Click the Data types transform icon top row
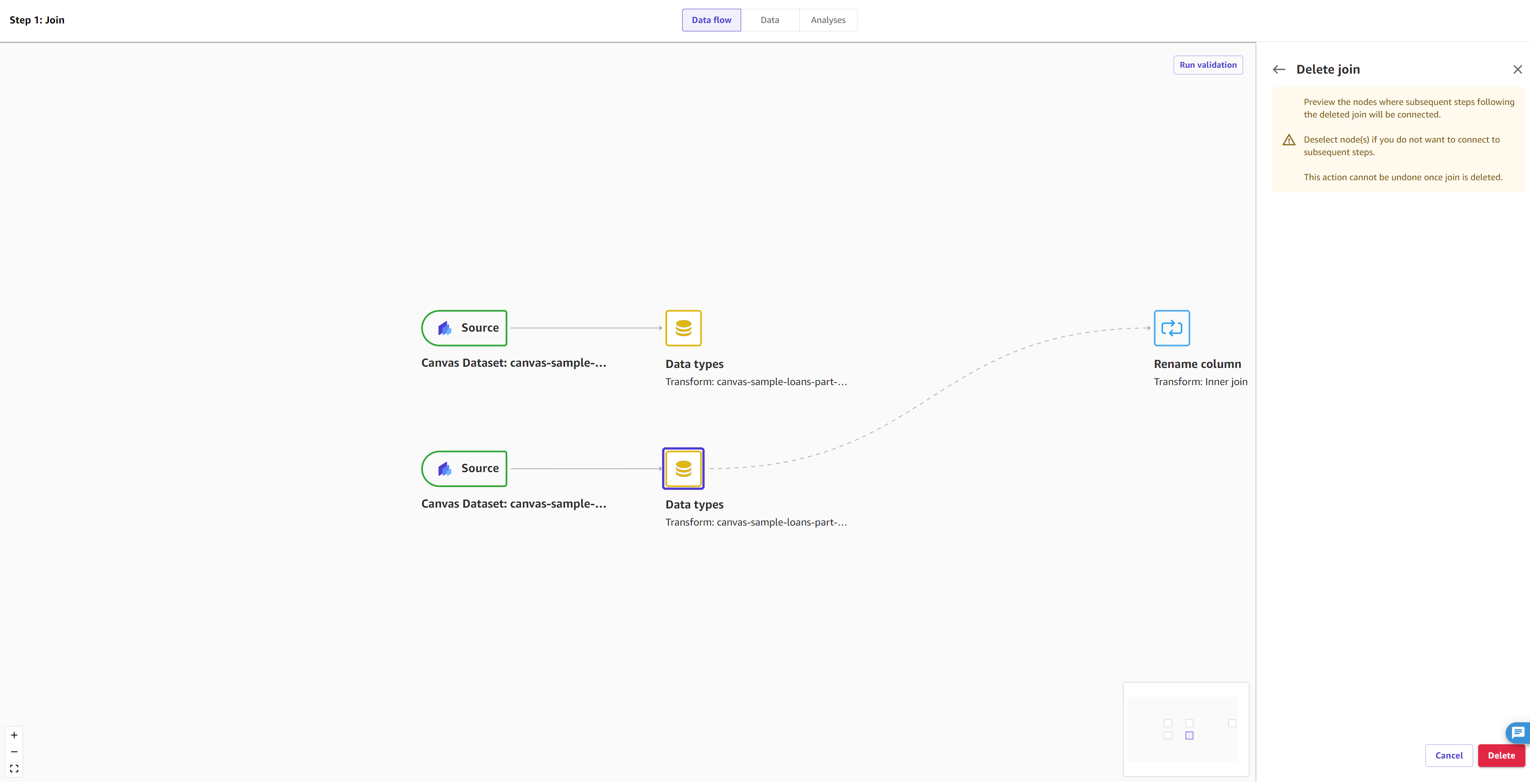 [683, 327]
